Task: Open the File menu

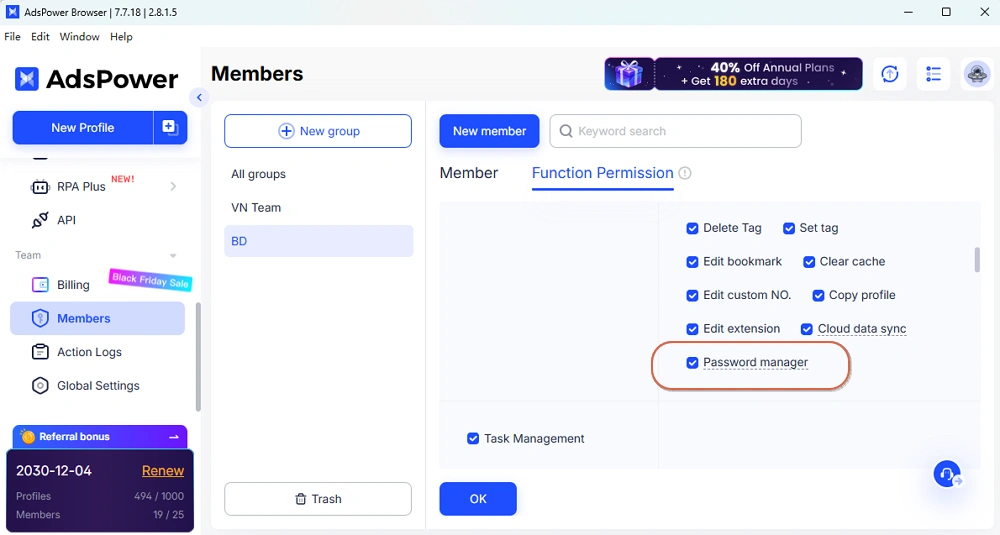Action: [x=12, y=36]
